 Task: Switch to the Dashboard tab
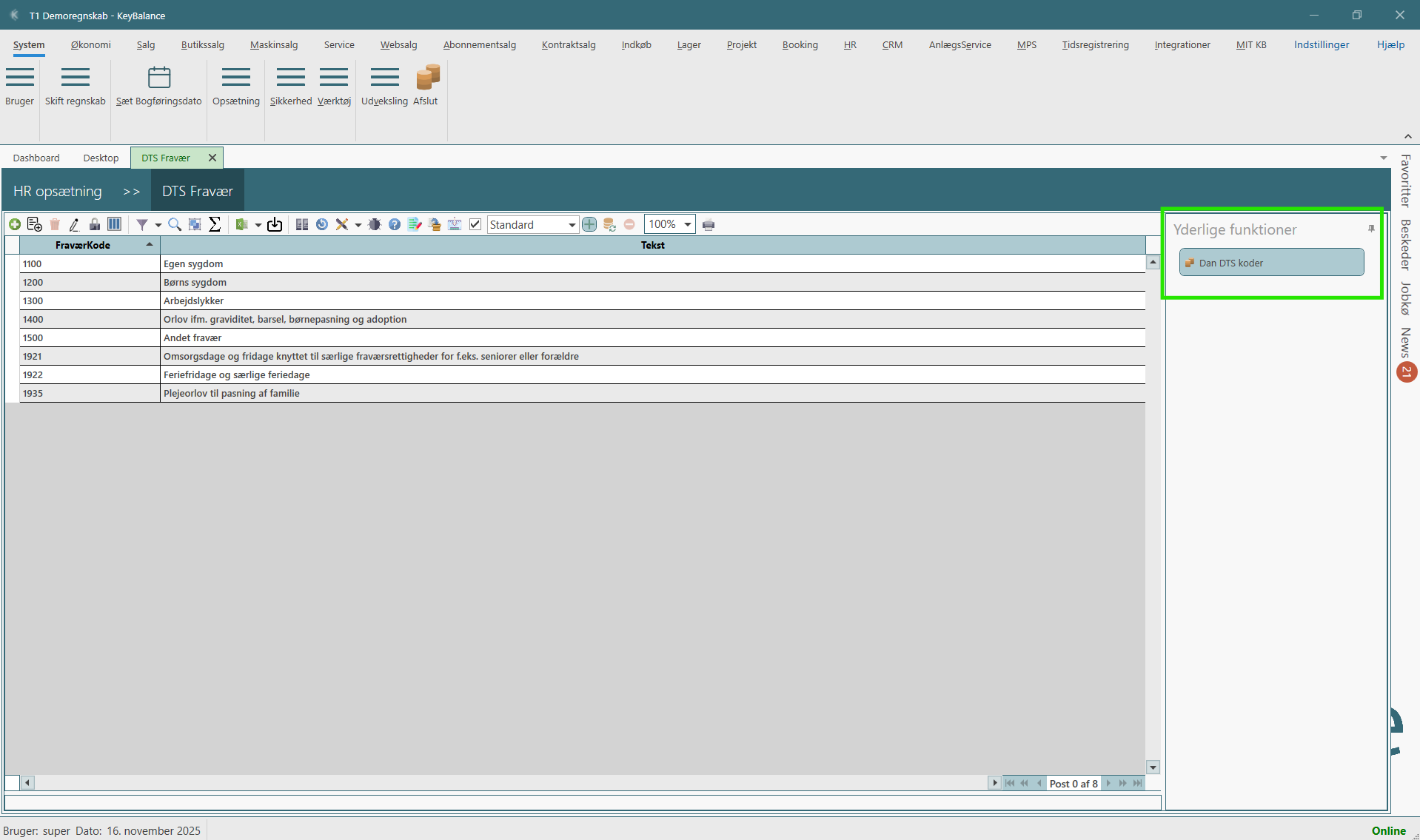click(36, 158)
